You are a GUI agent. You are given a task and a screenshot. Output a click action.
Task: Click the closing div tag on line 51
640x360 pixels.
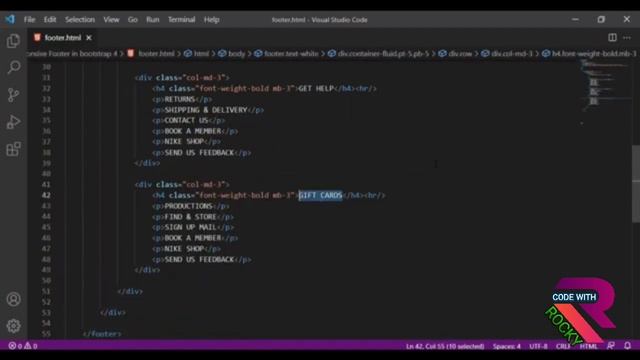pyautogui.click(x=130, y=291)
